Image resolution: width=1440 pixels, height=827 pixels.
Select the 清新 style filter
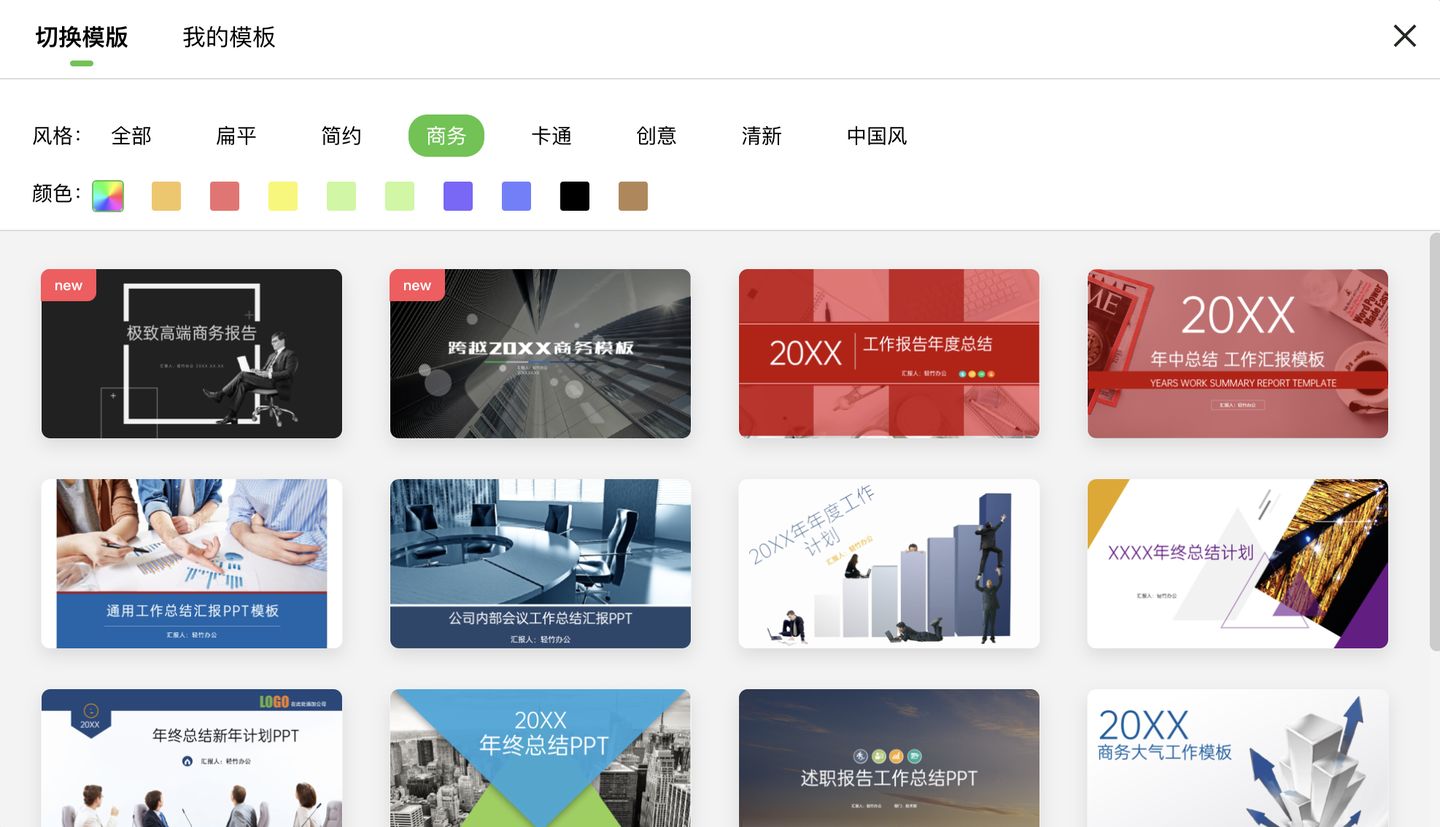tap(761, 136)
